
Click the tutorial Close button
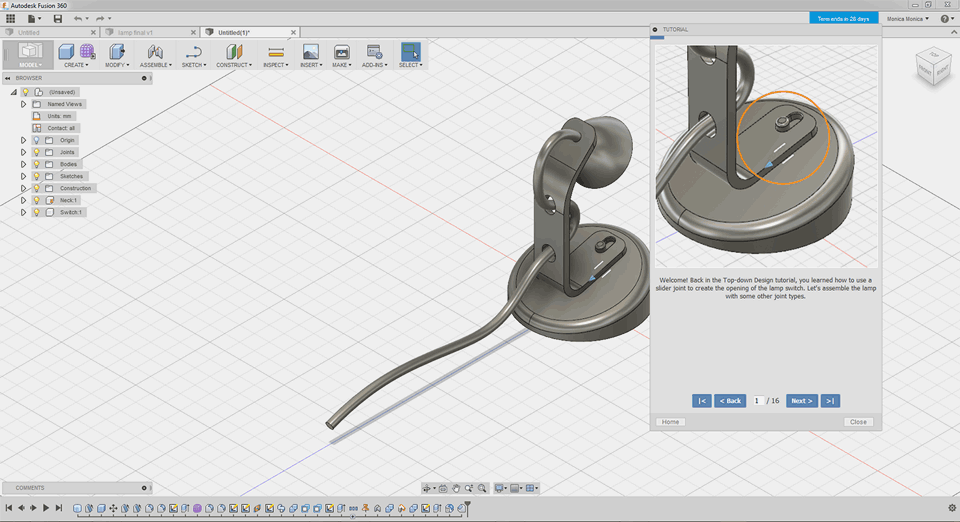click(x=858, y=422)
